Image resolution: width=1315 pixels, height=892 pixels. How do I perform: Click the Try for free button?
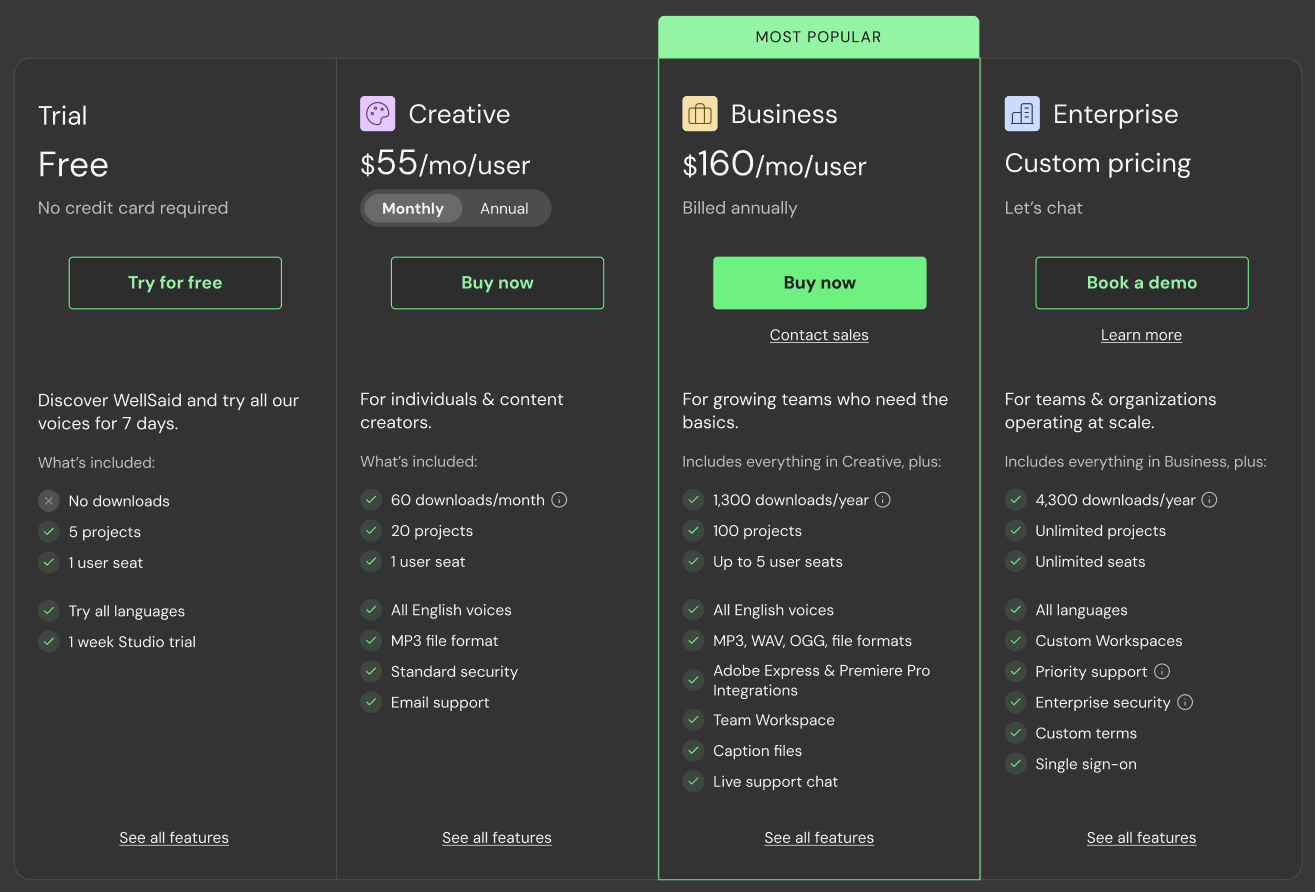click(175, 283)
